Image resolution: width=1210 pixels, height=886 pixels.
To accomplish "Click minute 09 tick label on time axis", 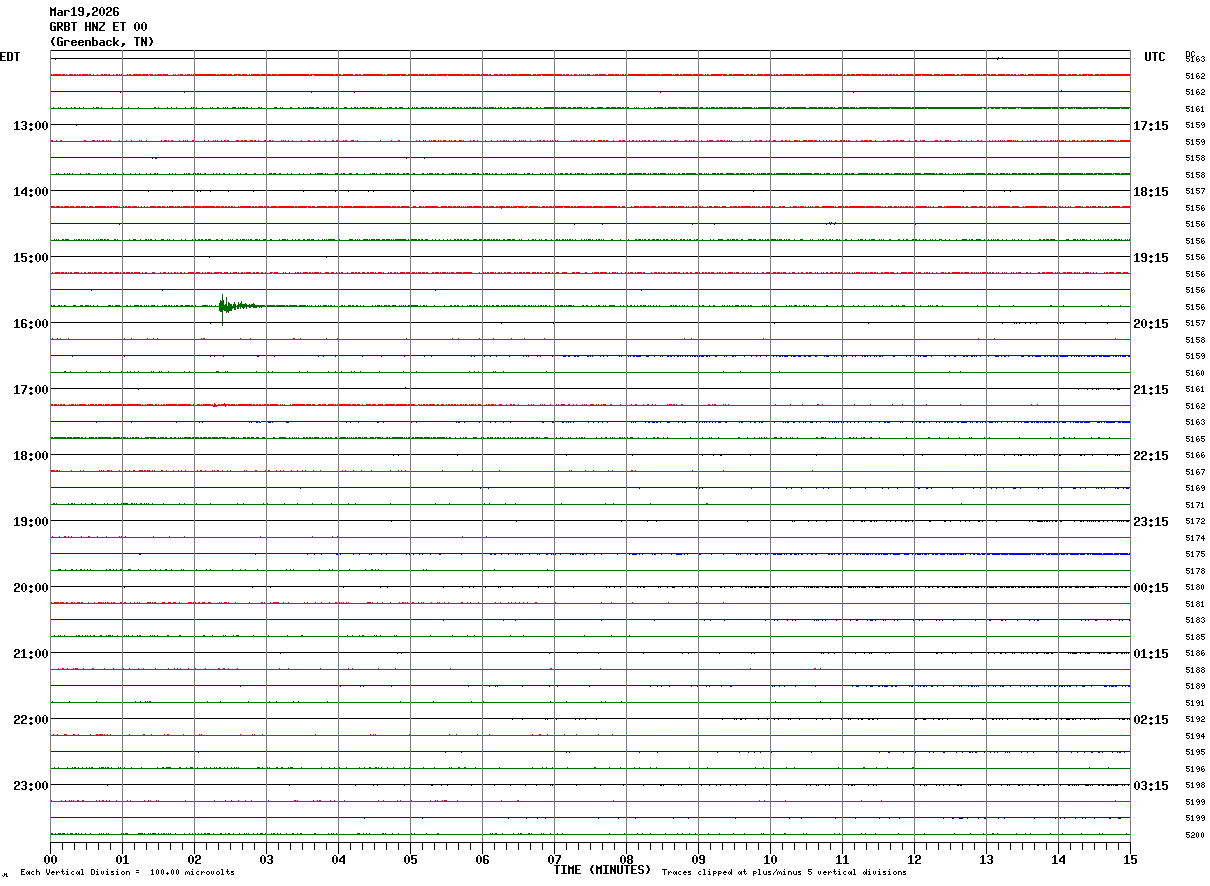I will (x=698, y=859).
